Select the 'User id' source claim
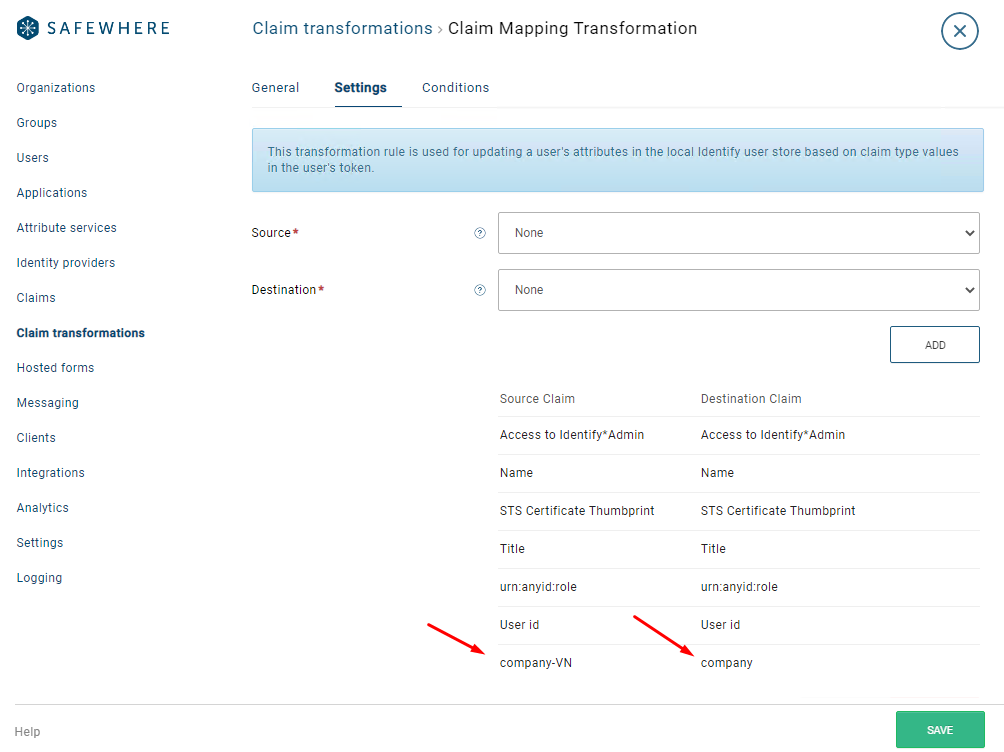 coord(519,625)
